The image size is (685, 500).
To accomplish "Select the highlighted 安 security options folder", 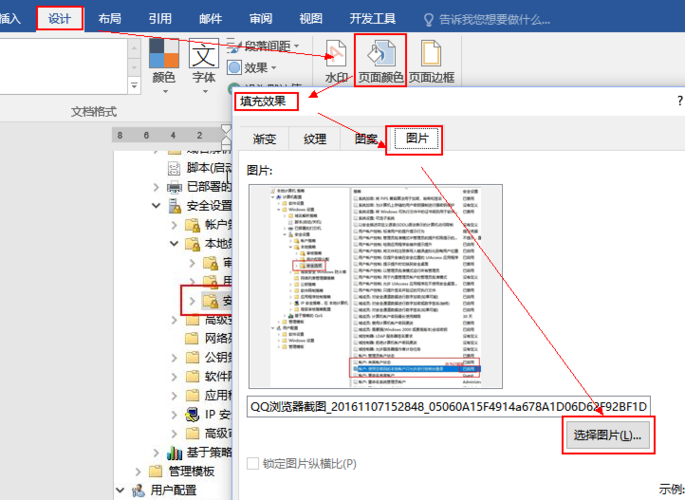I will point(211,300).
